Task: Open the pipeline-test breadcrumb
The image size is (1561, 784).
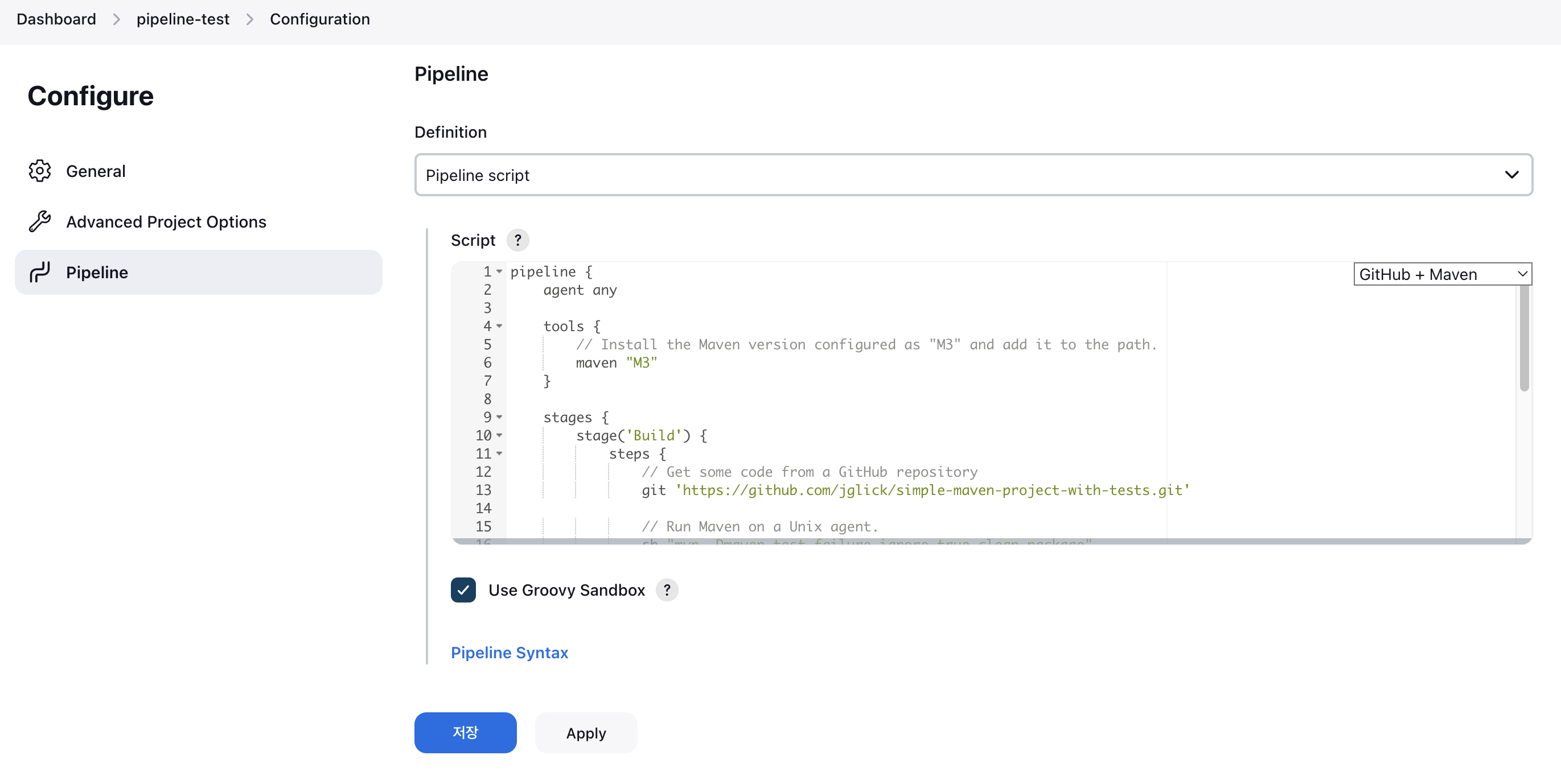Action: point(182,19)
